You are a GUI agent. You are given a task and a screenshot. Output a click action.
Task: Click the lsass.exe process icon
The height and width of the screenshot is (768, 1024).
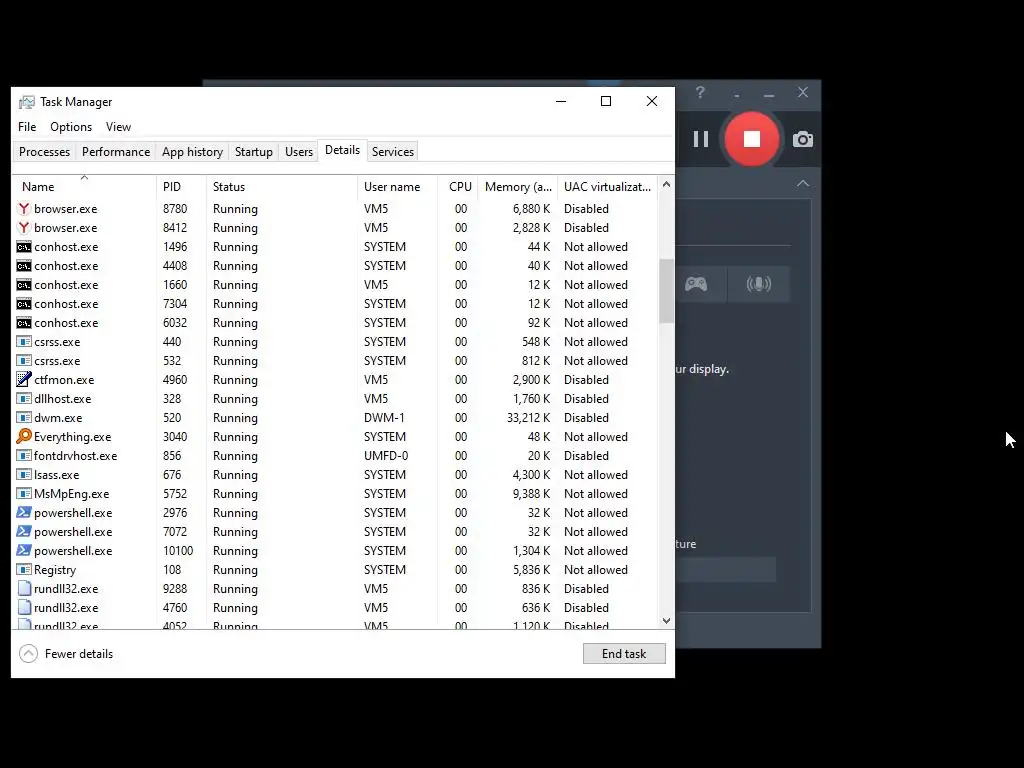pyautogui.click(x=24, y=475)
